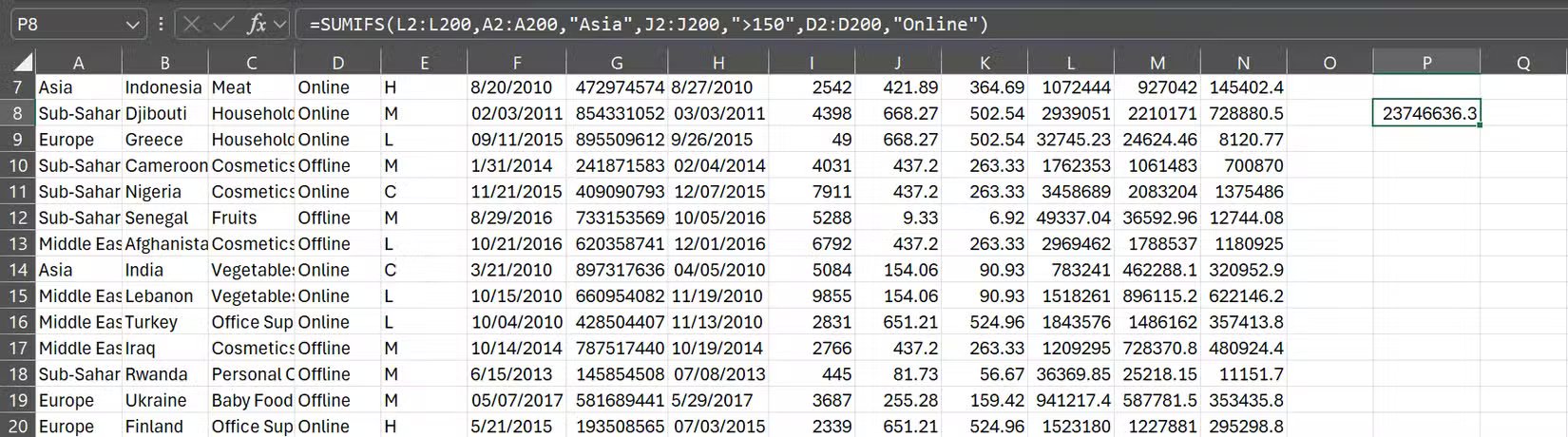Click the cell containing Rwanda
Viewport: 1568px width, 437px height.
pos(165,374)
